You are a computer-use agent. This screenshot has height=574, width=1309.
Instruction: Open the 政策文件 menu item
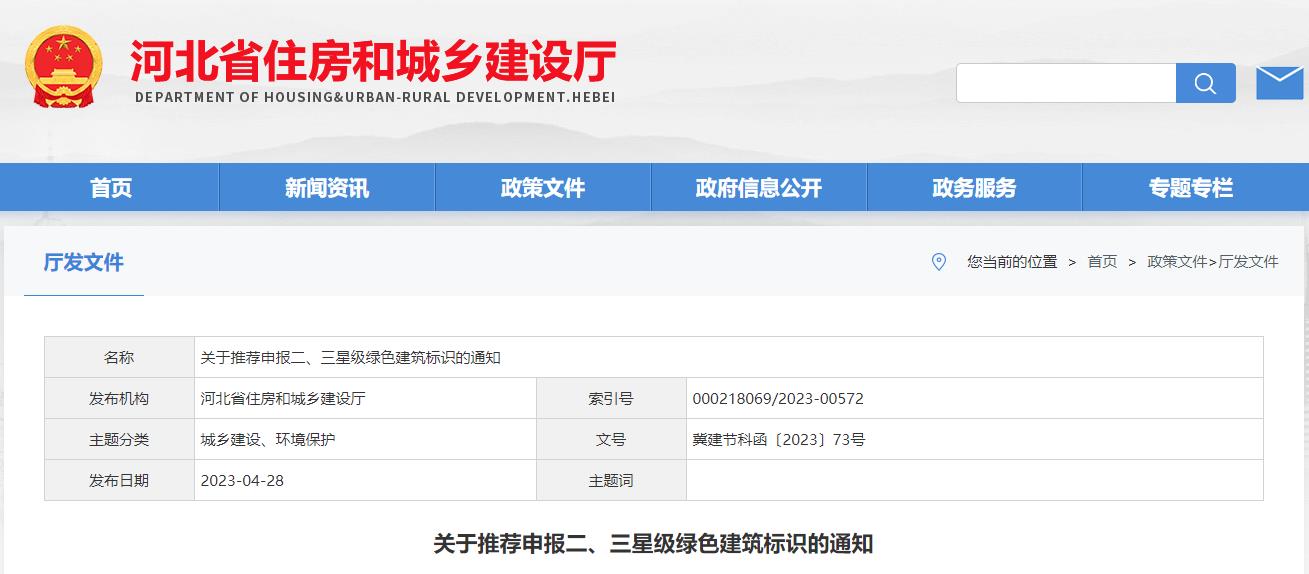(x=543, y=187)
